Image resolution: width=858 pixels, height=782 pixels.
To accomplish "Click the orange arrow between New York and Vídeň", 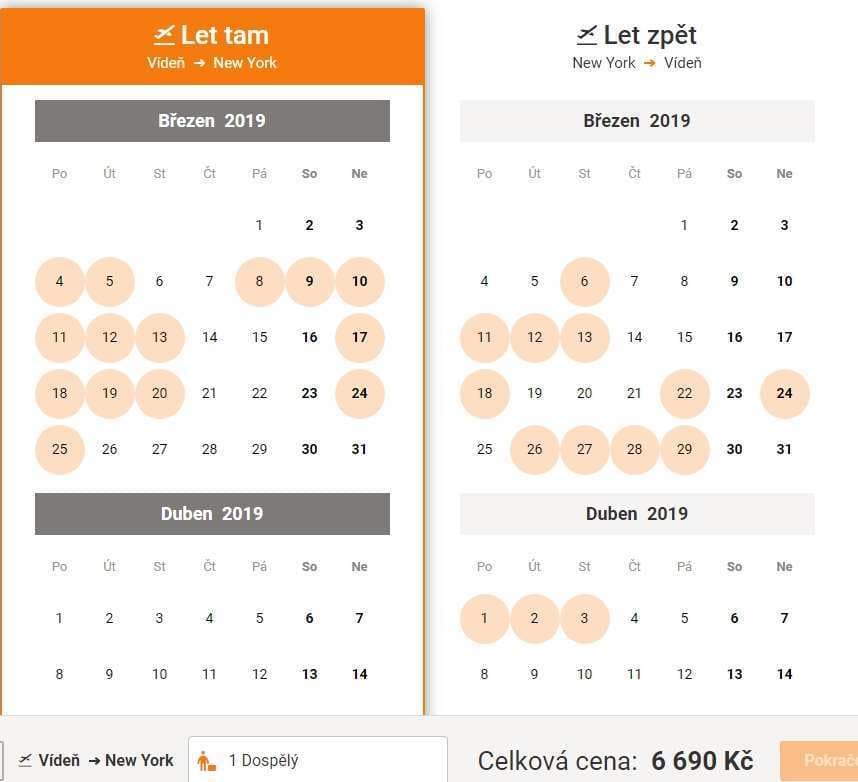I will point(650,63).
